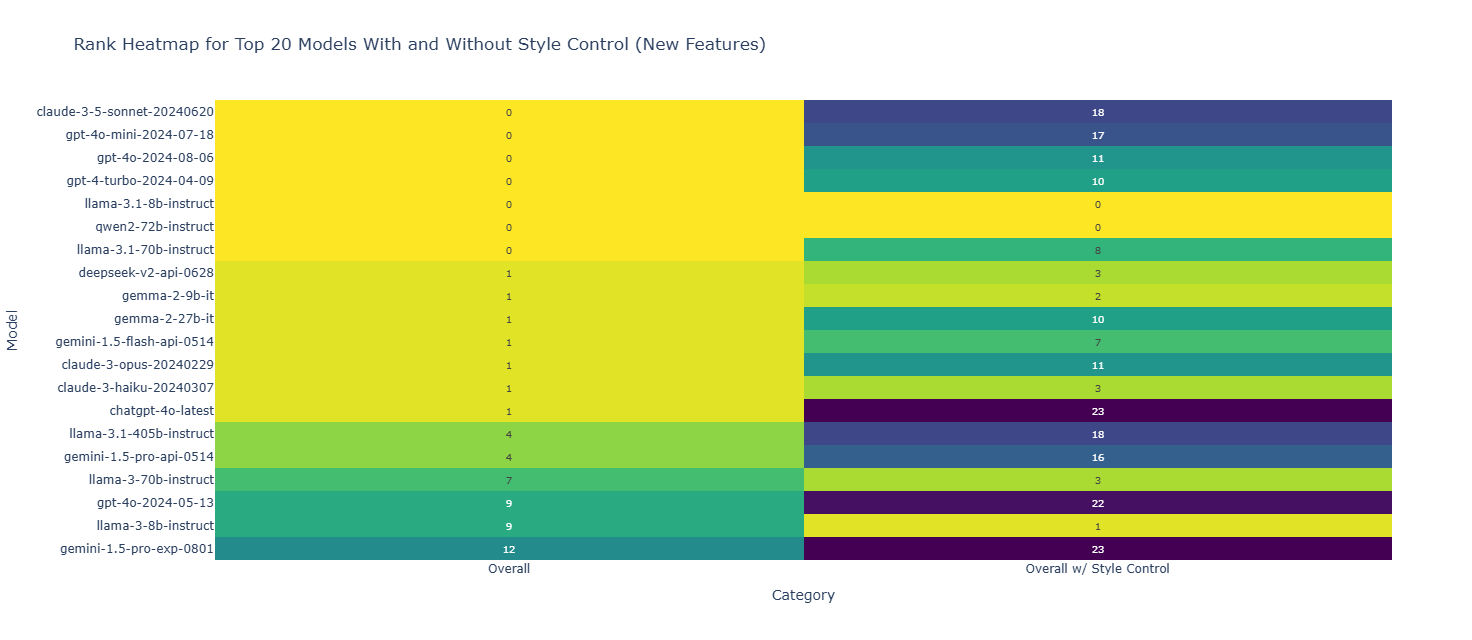Click gemini-1.5-pro-api-0514's Style Control cell showing 16

1097,457
